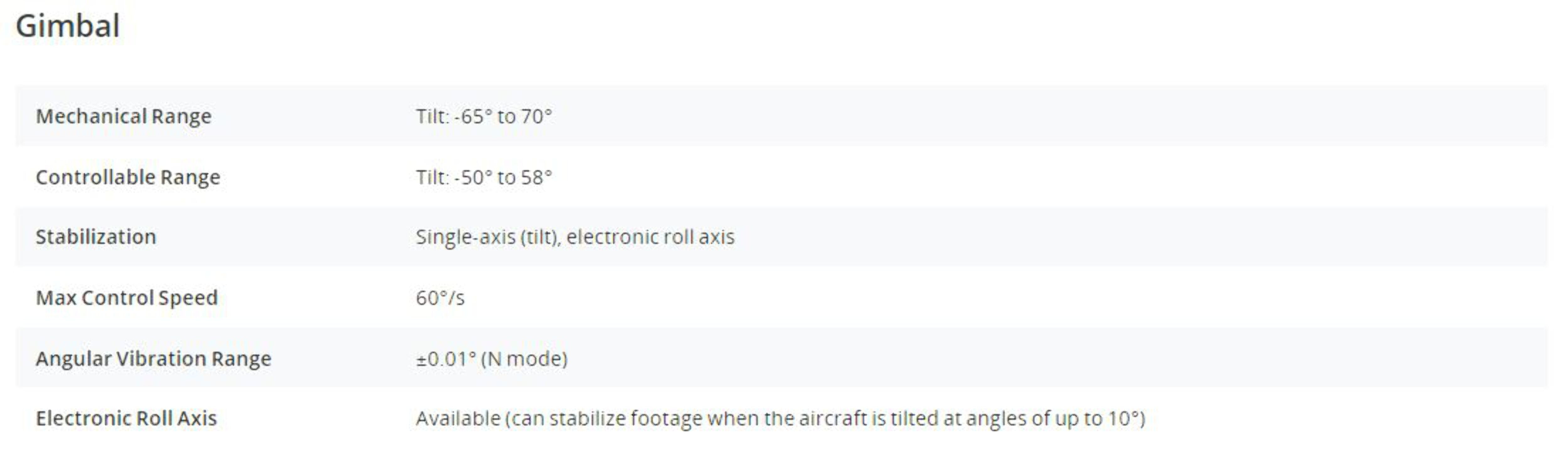Click the Available roll axis description text
1568x468 pixels.
(780, 418)
